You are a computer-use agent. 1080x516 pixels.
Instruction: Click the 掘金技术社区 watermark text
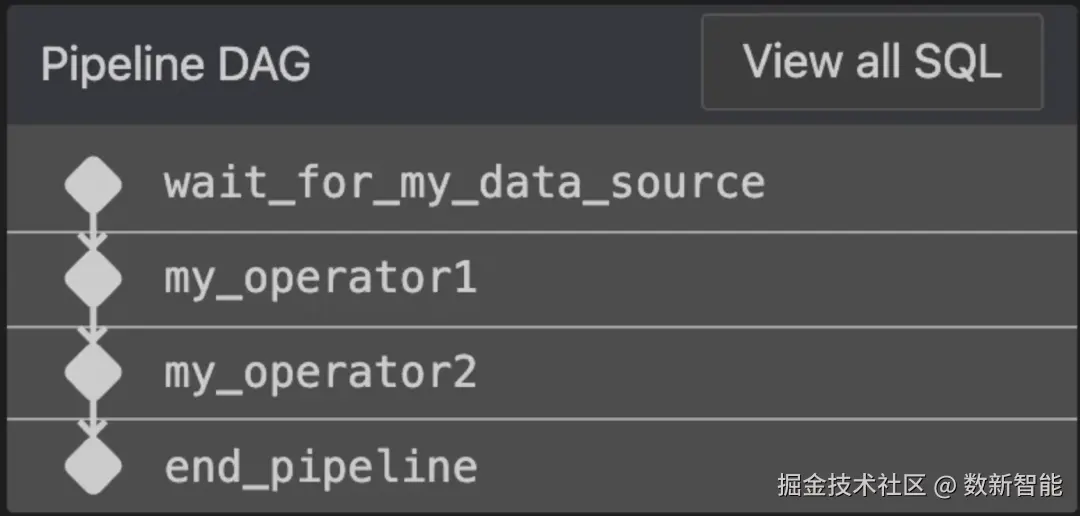[x=851, y=486]
